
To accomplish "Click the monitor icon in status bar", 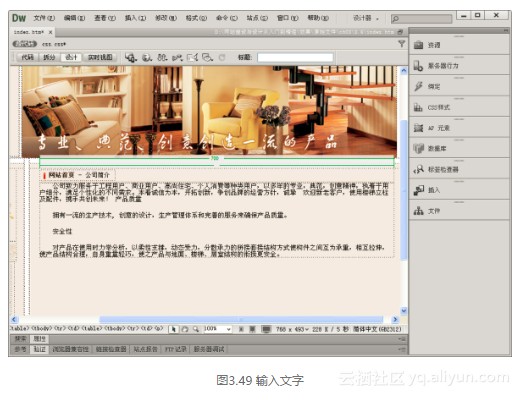I will 266,329.
